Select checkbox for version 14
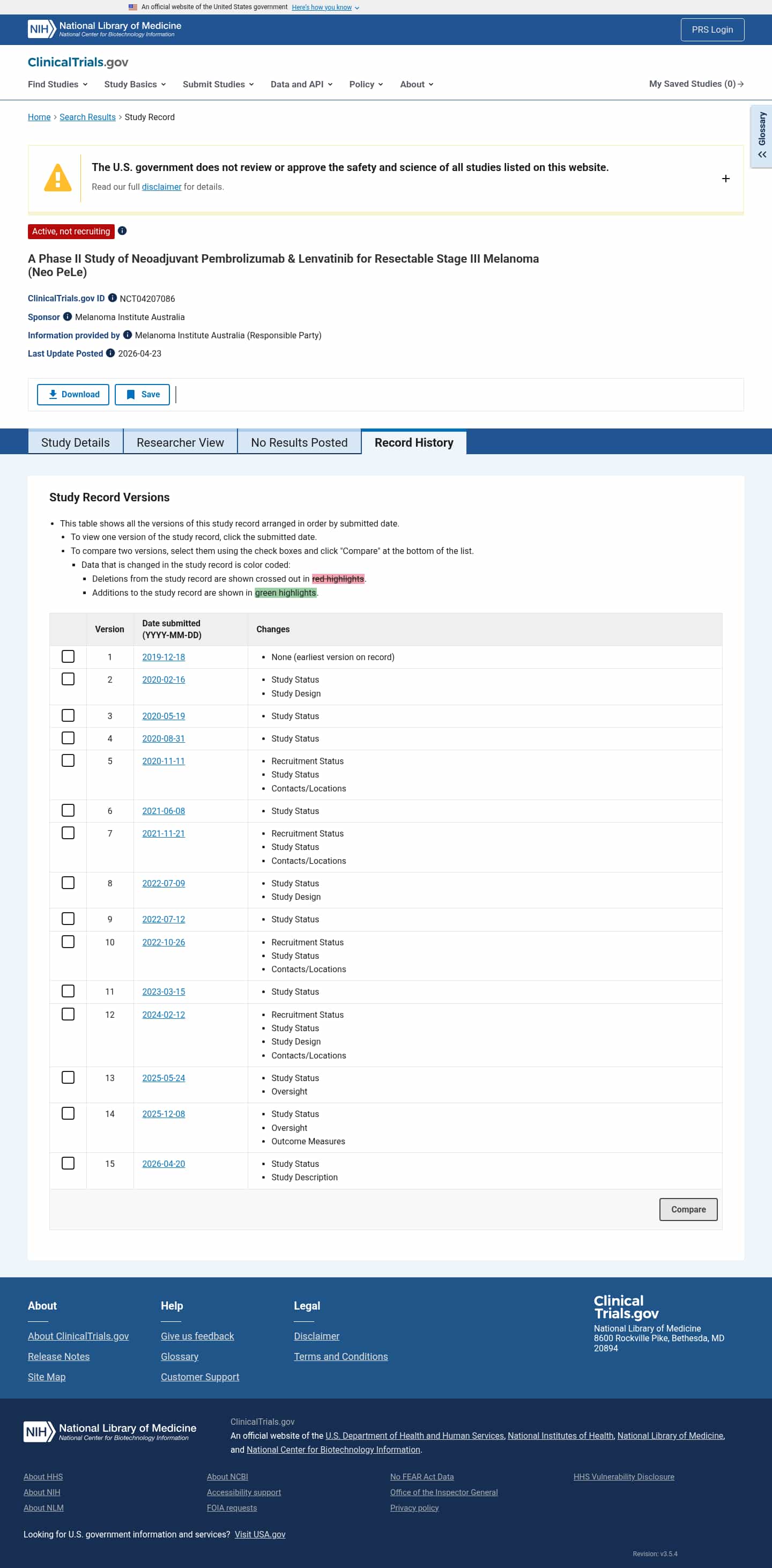 click(x=68, y=1113)
